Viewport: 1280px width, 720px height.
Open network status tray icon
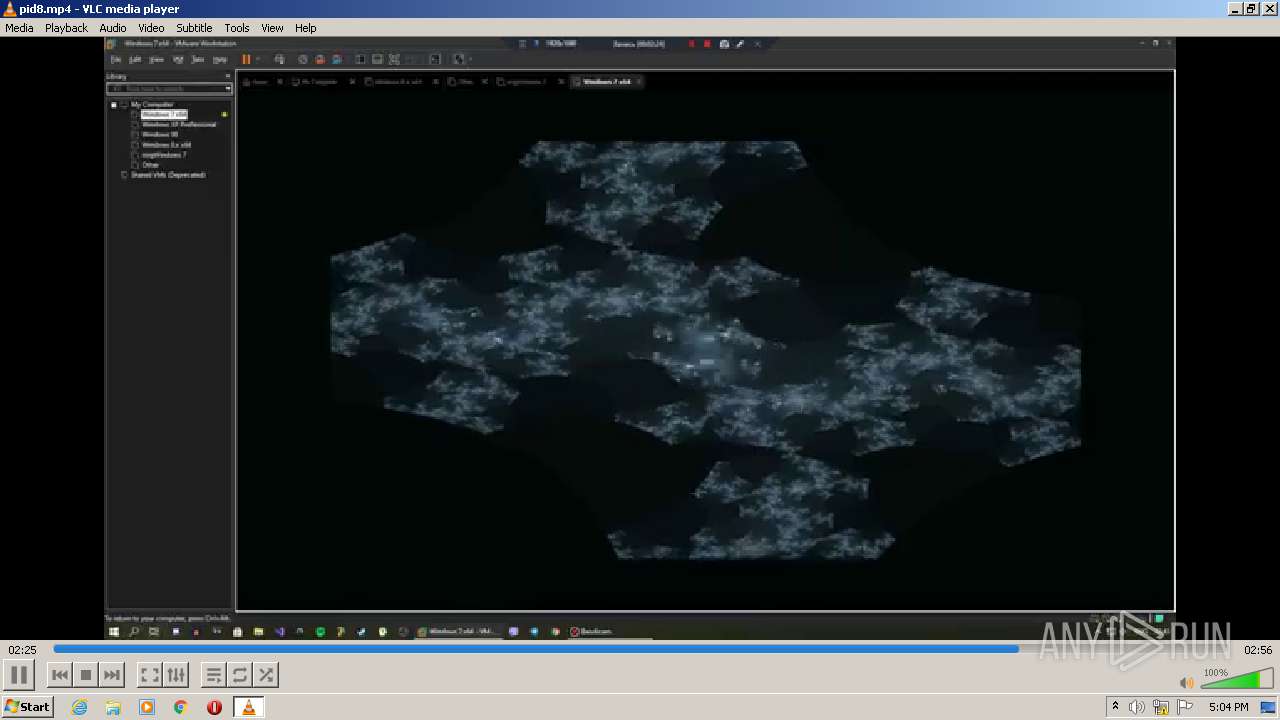pyautogui.click(x=1161, y=707)
